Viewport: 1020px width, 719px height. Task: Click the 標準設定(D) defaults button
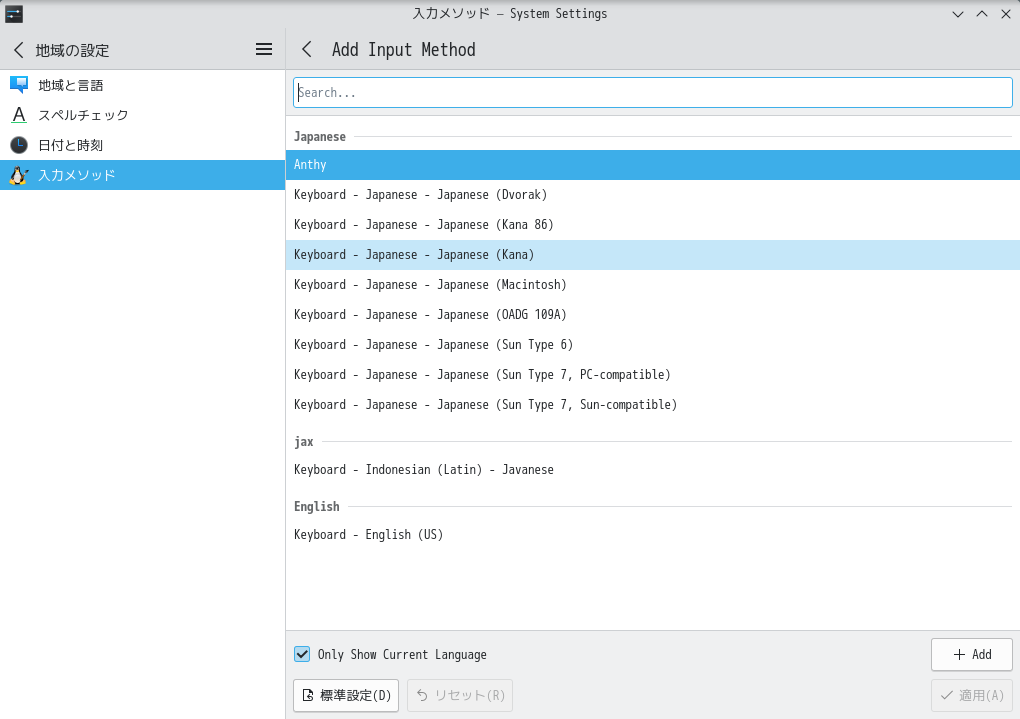coord(346,696)
